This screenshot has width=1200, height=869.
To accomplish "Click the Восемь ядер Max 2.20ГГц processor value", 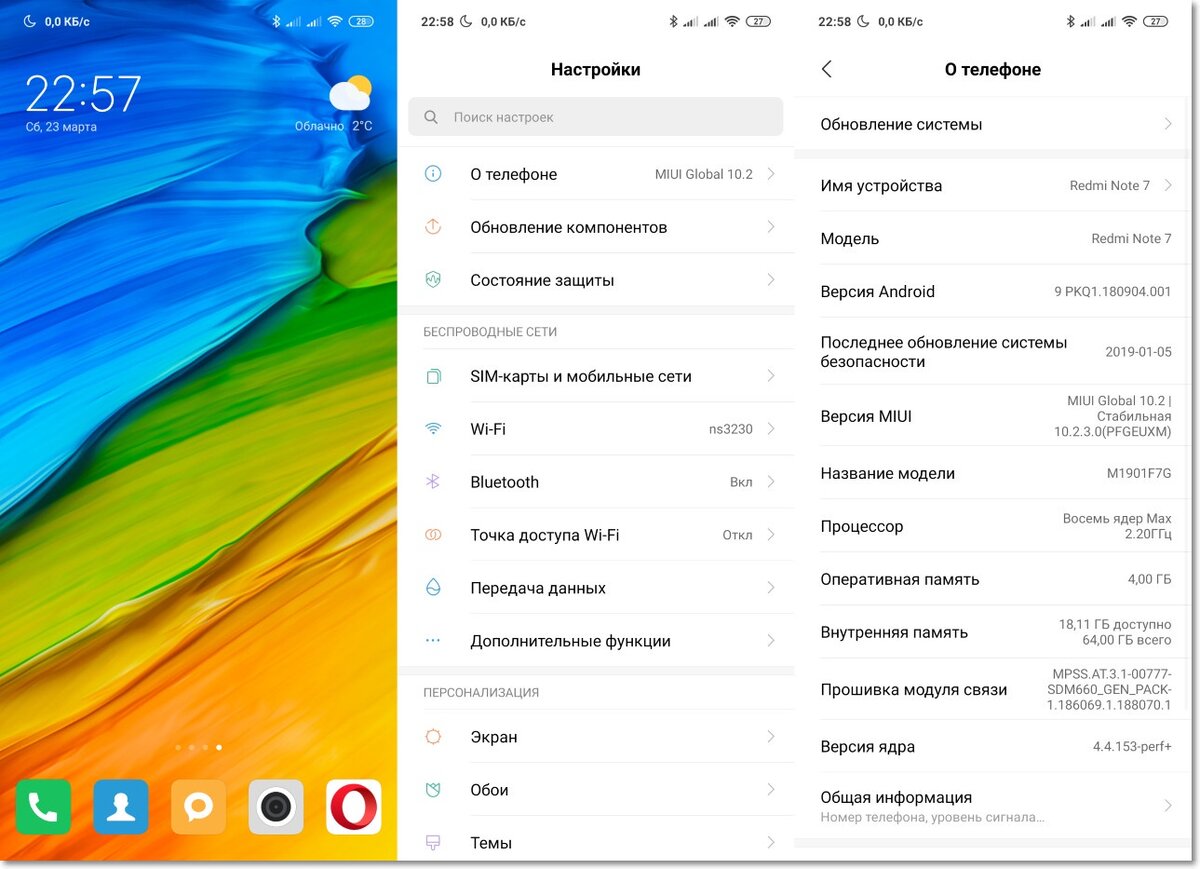I will click(x=1117, y=526).
